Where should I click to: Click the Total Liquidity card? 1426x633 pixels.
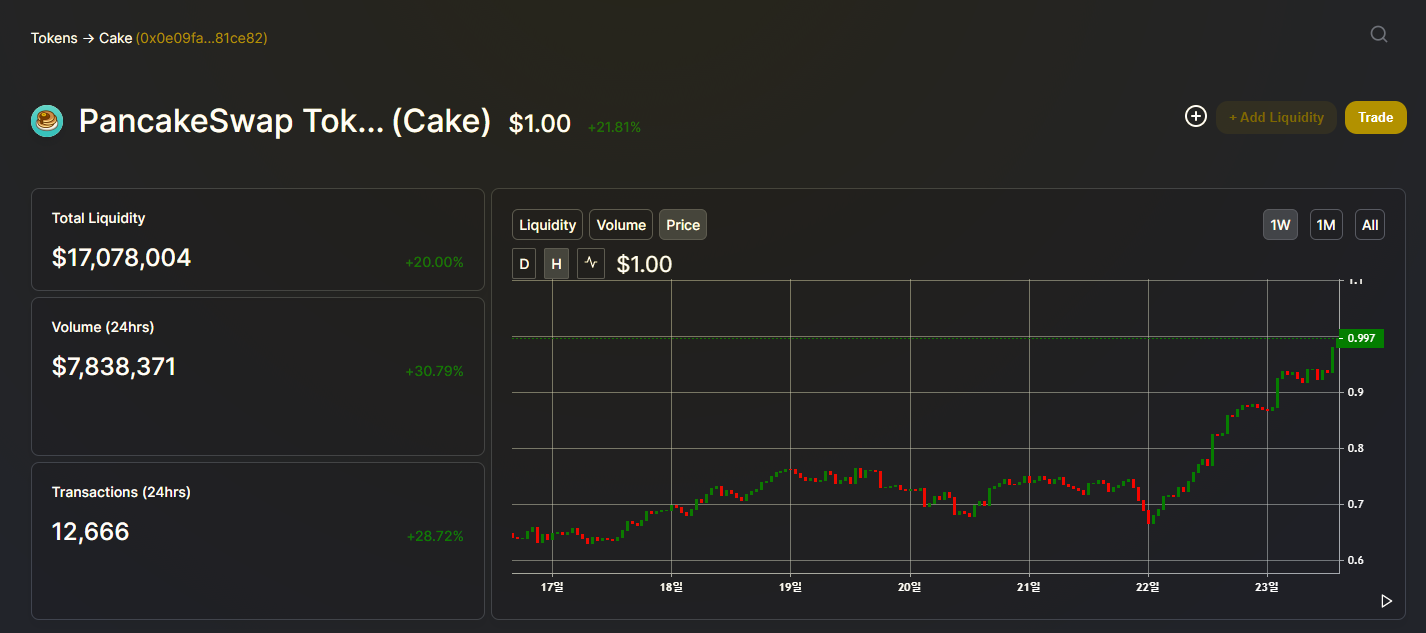[x=258, y=240]
